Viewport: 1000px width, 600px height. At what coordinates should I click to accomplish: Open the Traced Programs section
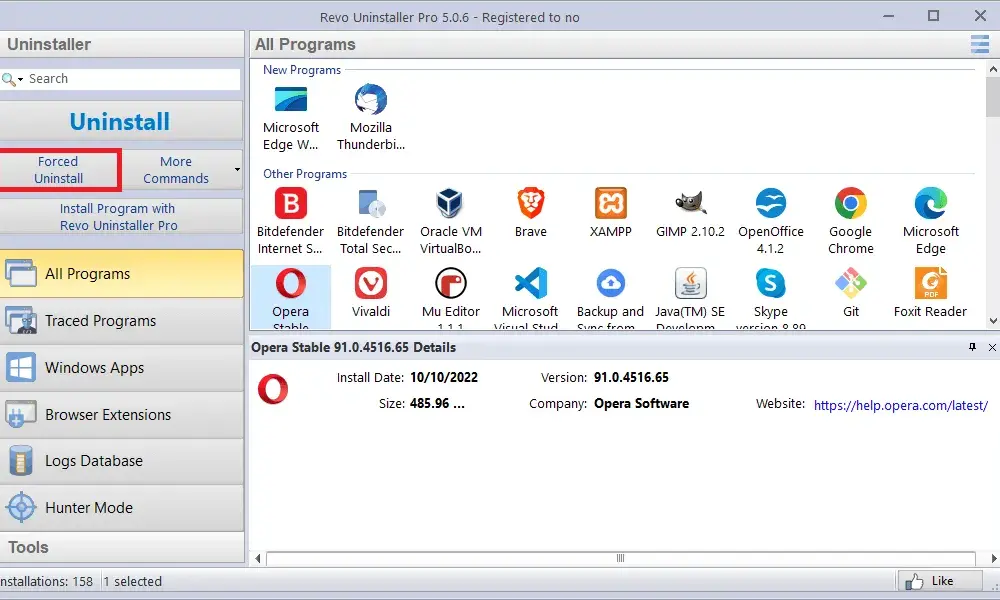tap(121, 321)
